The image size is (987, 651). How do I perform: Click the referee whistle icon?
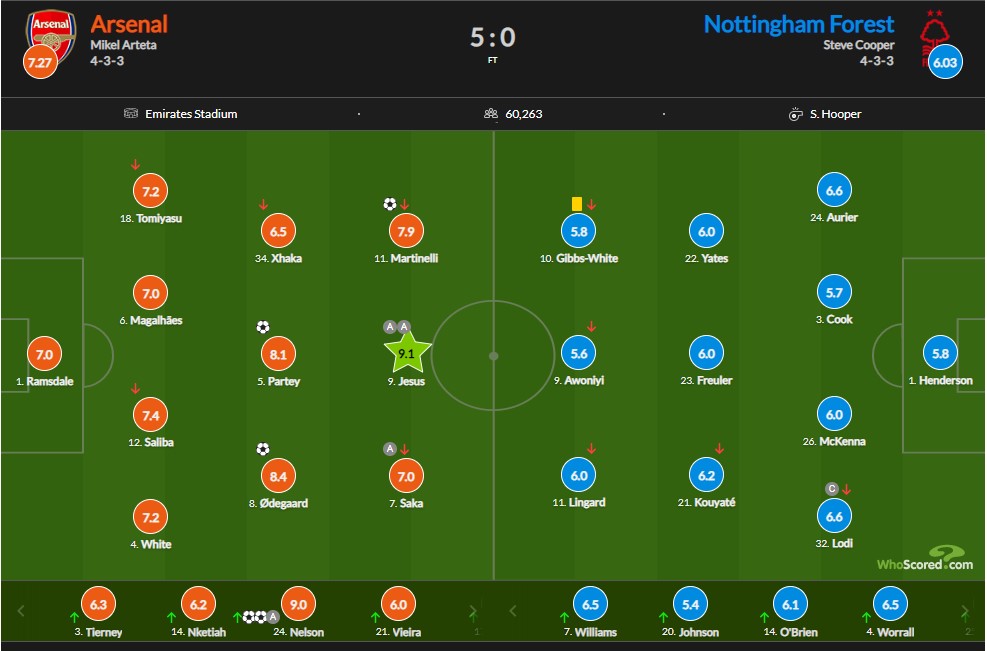(796, 114)
